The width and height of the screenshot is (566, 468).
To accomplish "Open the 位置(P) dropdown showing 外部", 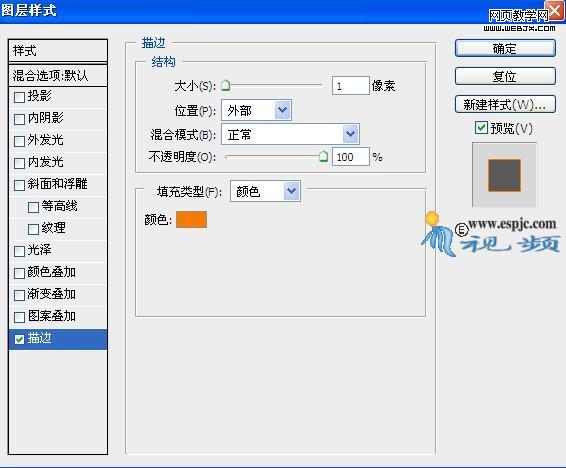I will (x=256, y=110).
